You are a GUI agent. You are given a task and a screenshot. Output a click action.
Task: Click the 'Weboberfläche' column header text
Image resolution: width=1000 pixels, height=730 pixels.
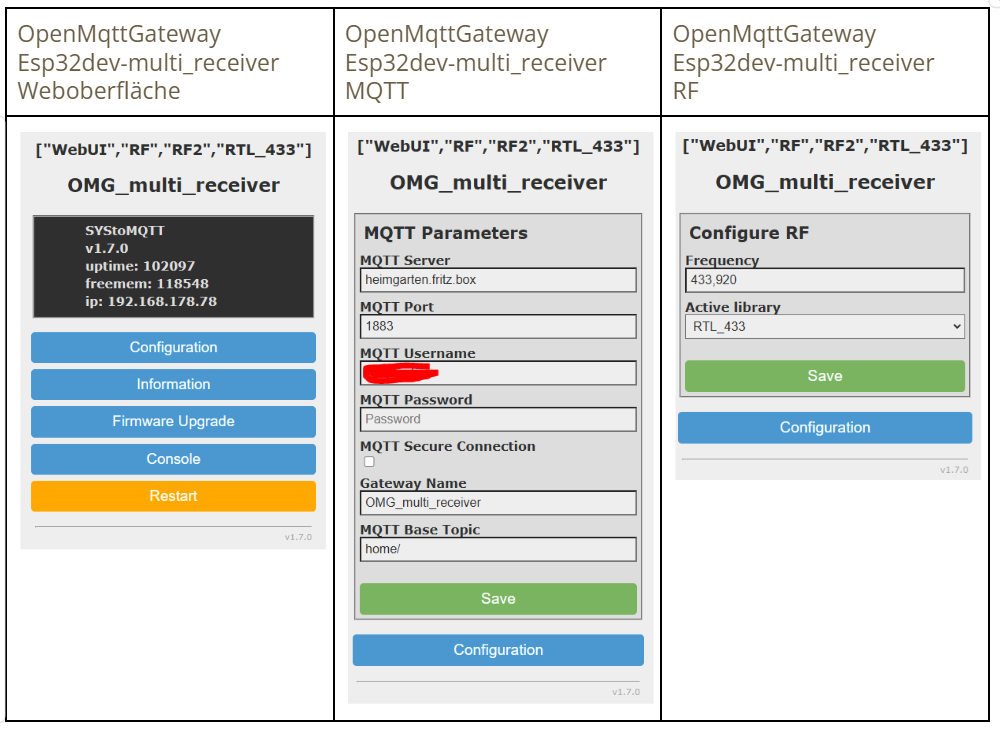coord(99,91)
